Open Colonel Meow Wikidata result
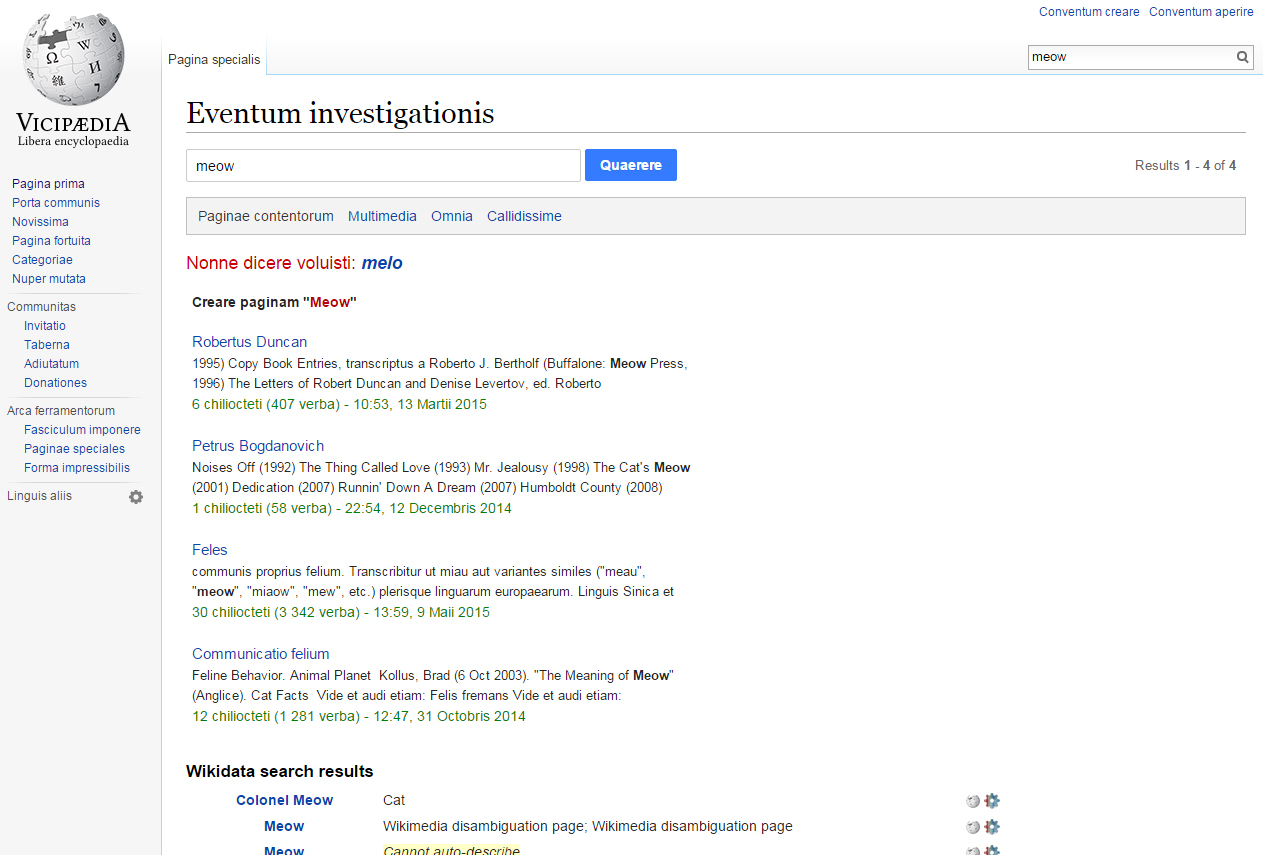1263x855 pixels. 284,800
